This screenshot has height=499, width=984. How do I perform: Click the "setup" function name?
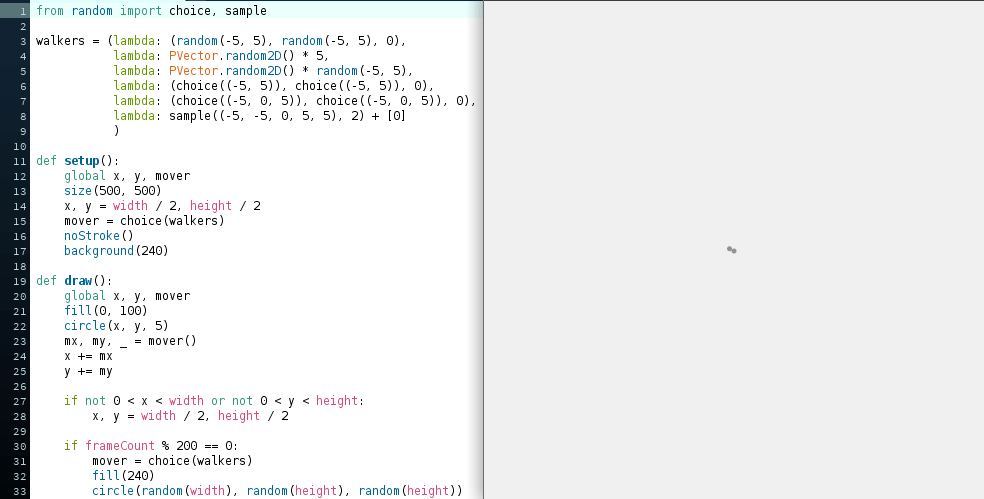pyautogui.click(x=82, y=161)
